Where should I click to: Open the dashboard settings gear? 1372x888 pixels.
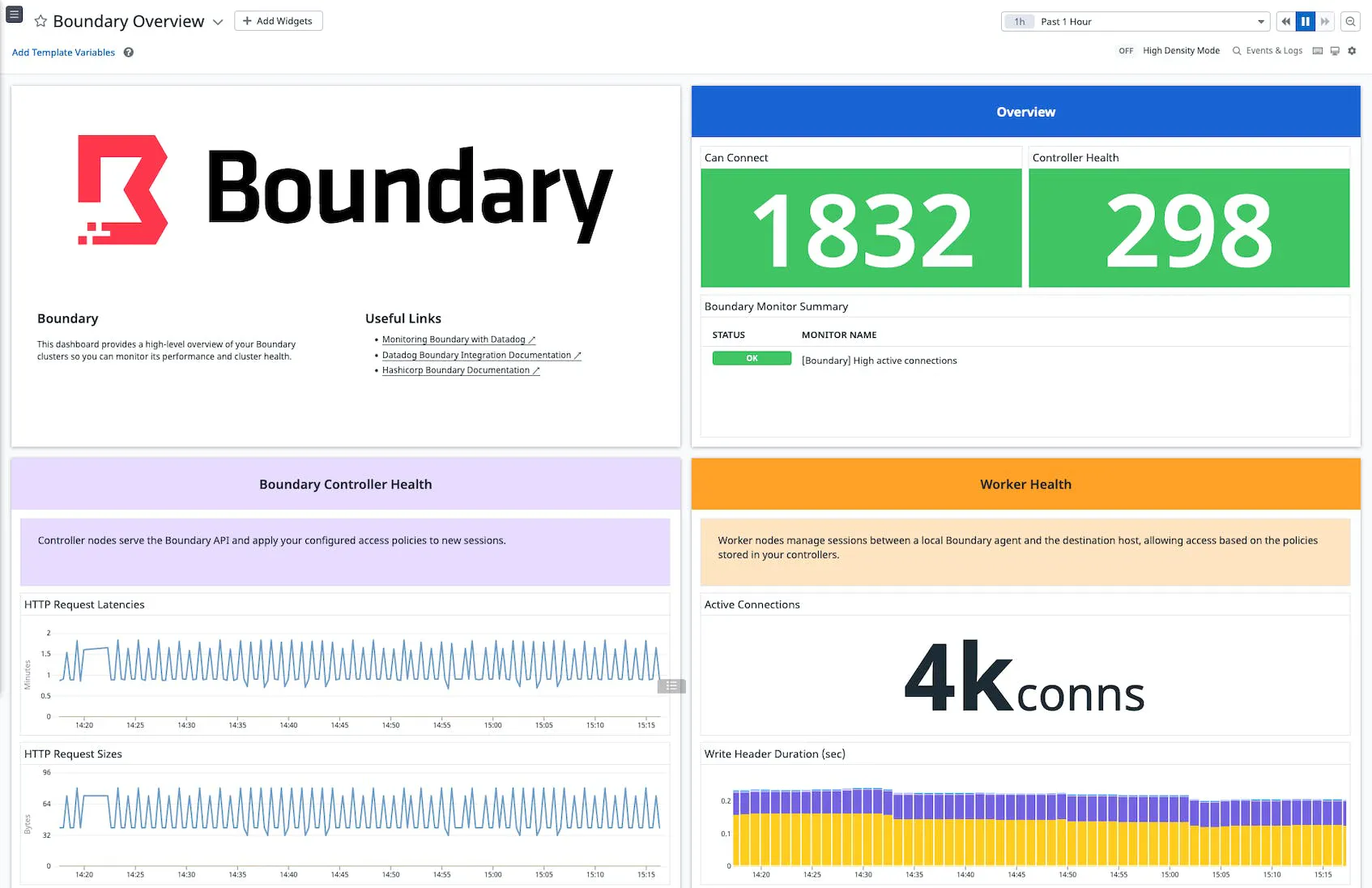pyautogui.click(x=1352, y=51)
